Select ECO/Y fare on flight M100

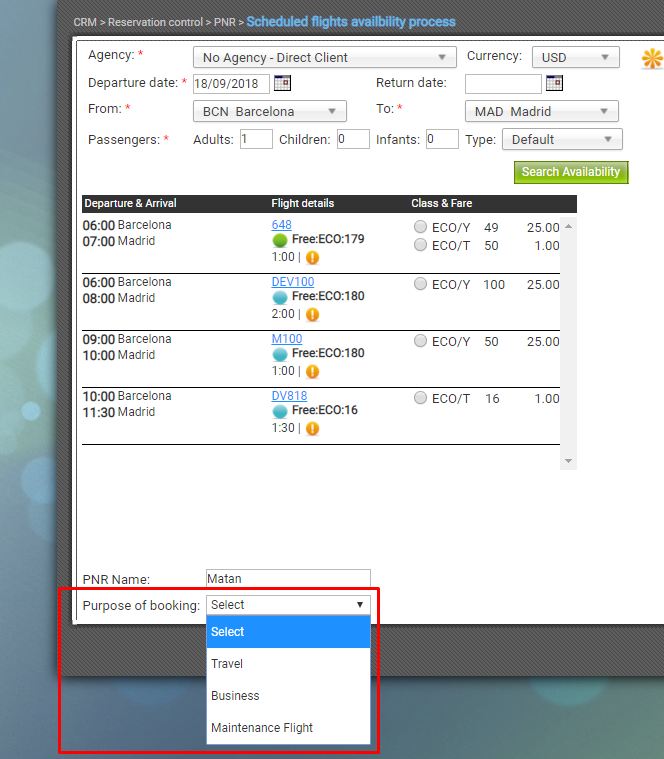coord(420,341)
